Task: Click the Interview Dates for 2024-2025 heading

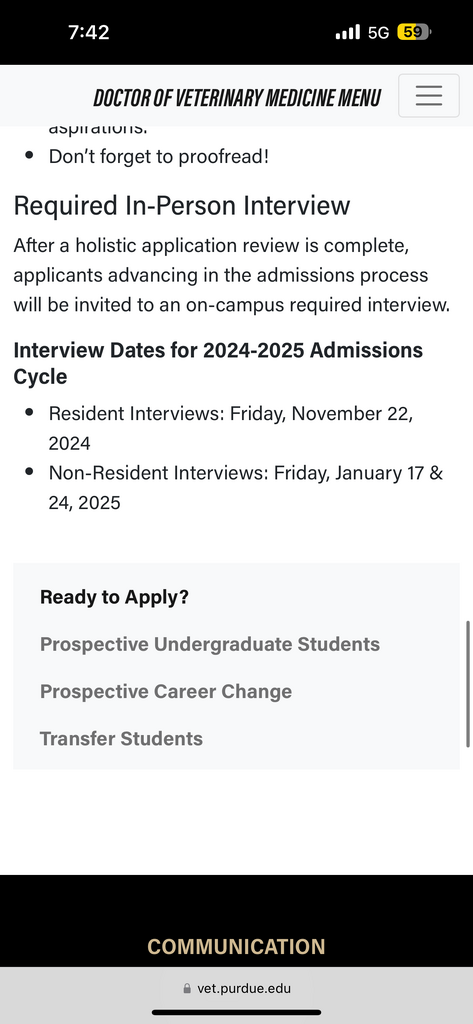Action: 218,363
